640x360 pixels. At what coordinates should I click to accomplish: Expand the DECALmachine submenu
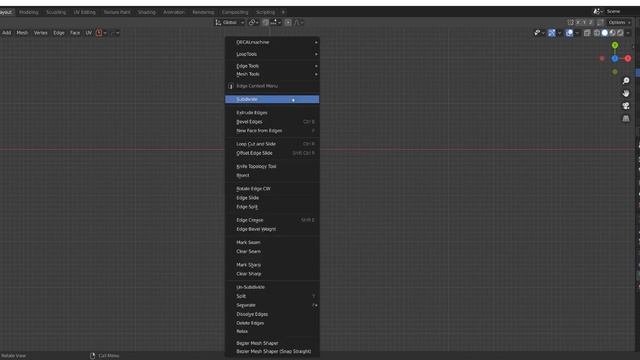(272, 42)
